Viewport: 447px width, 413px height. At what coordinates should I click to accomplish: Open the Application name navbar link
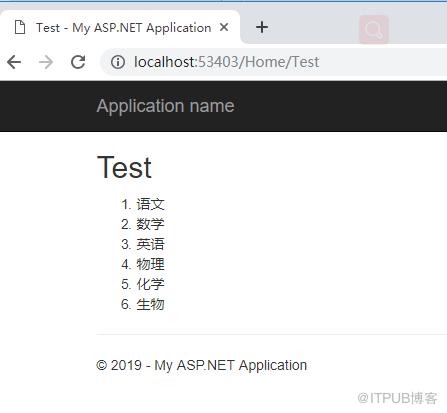[x=165, y=106]
